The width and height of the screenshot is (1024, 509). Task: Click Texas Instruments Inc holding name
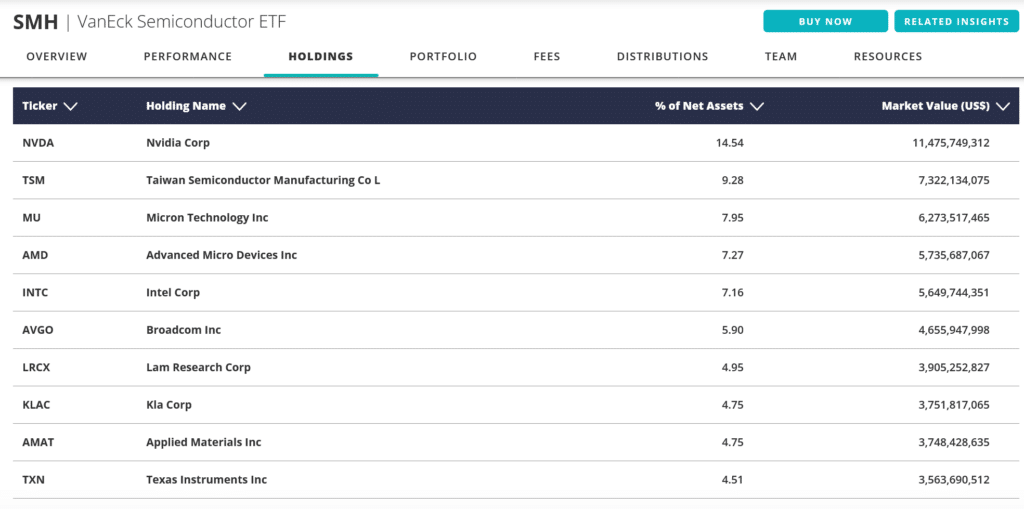point(206,480)
